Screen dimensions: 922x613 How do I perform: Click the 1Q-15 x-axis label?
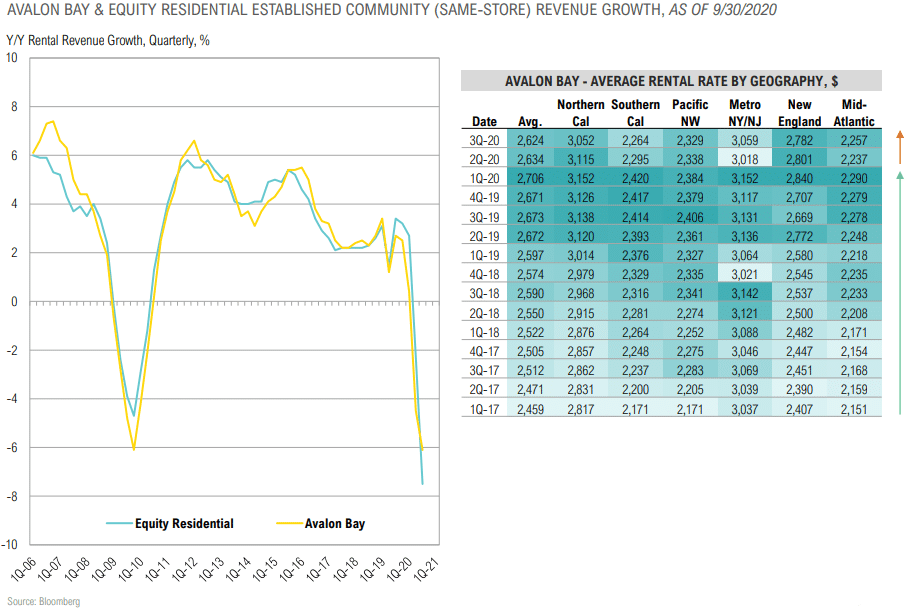[265, 569]
